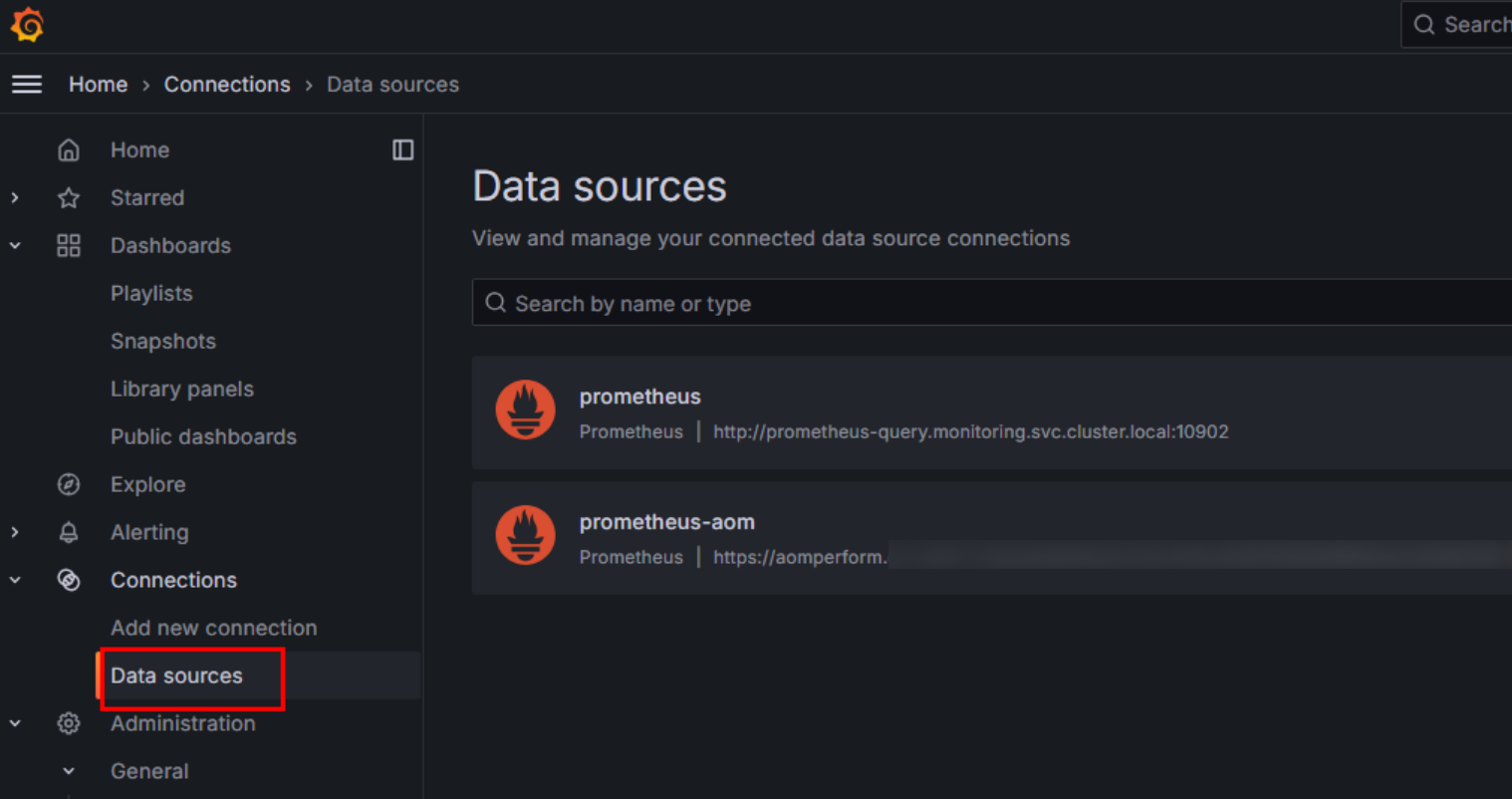Open Explore in the sidebar
The image size is (1512, 799).
[148, 485]
